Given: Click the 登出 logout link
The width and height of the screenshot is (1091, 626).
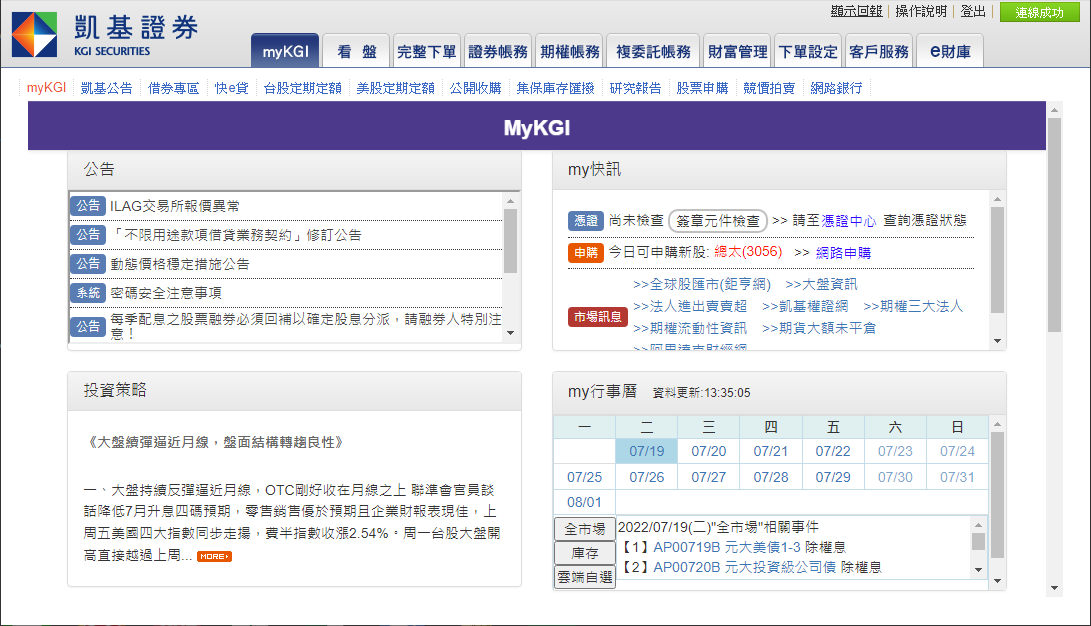Looking at the screenshot, I should click(x=972, y=11).
